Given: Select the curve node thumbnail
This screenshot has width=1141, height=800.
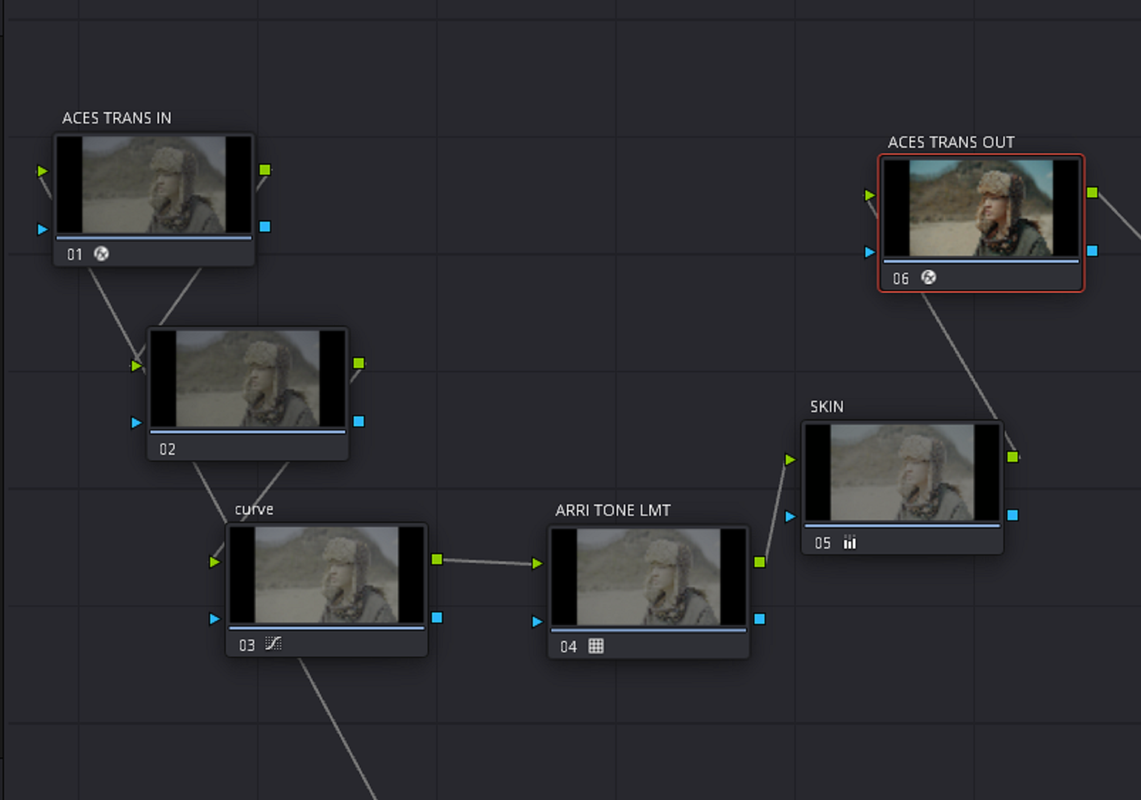Looking at the screenshot, I should [327, 575].
